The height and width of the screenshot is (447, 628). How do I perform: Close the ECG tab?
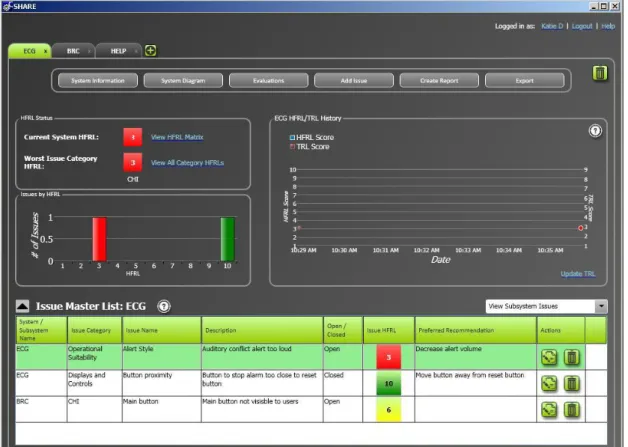pos(45,51)
